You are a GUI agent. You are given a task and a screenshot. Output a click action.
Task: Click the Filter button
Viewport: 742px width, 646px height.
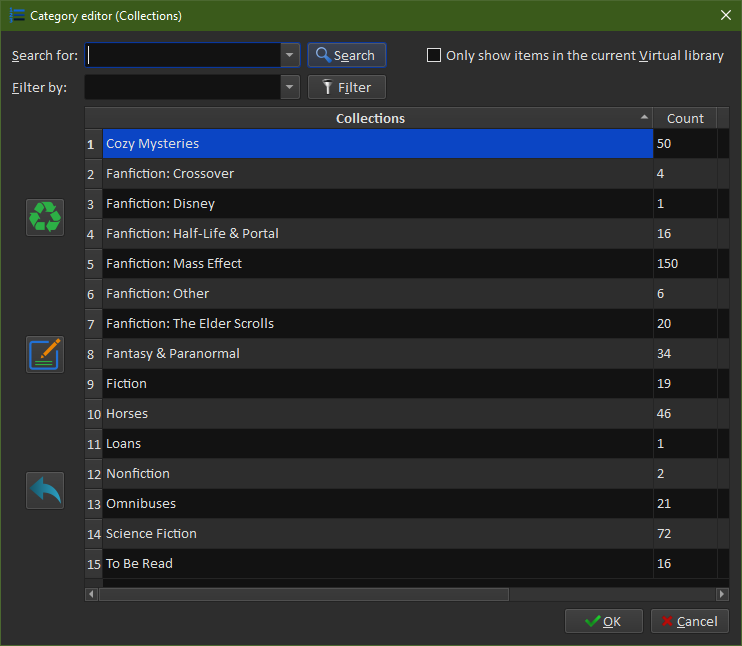coord(347,87)
